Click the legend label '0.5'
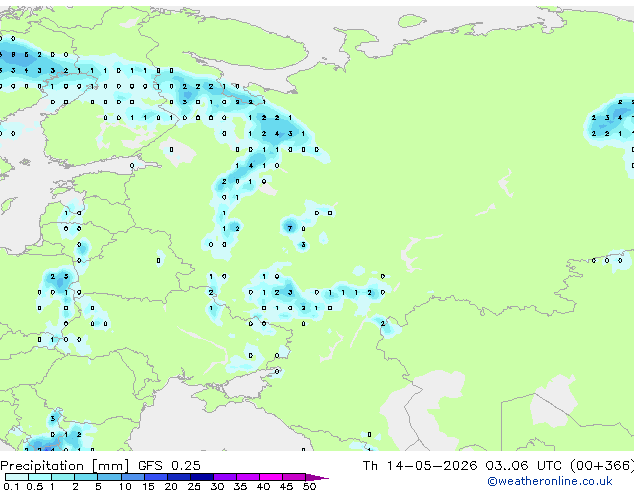Viewport: 634px width, 490px height. pyautogui.click(x=35, y=486)
